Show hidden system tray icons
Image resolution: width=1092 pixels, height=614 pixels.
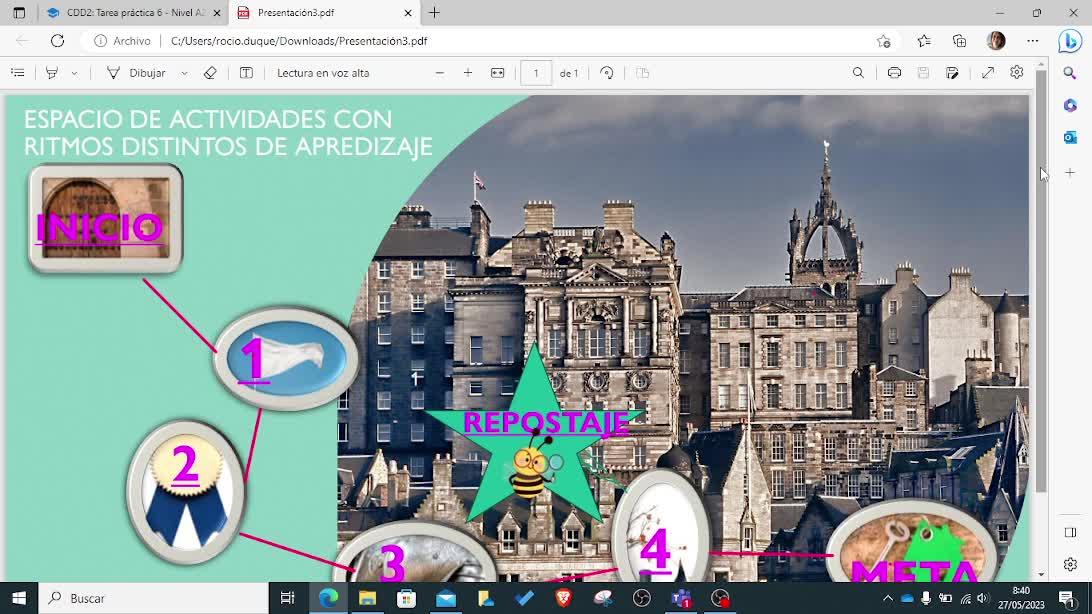[887, 598]
